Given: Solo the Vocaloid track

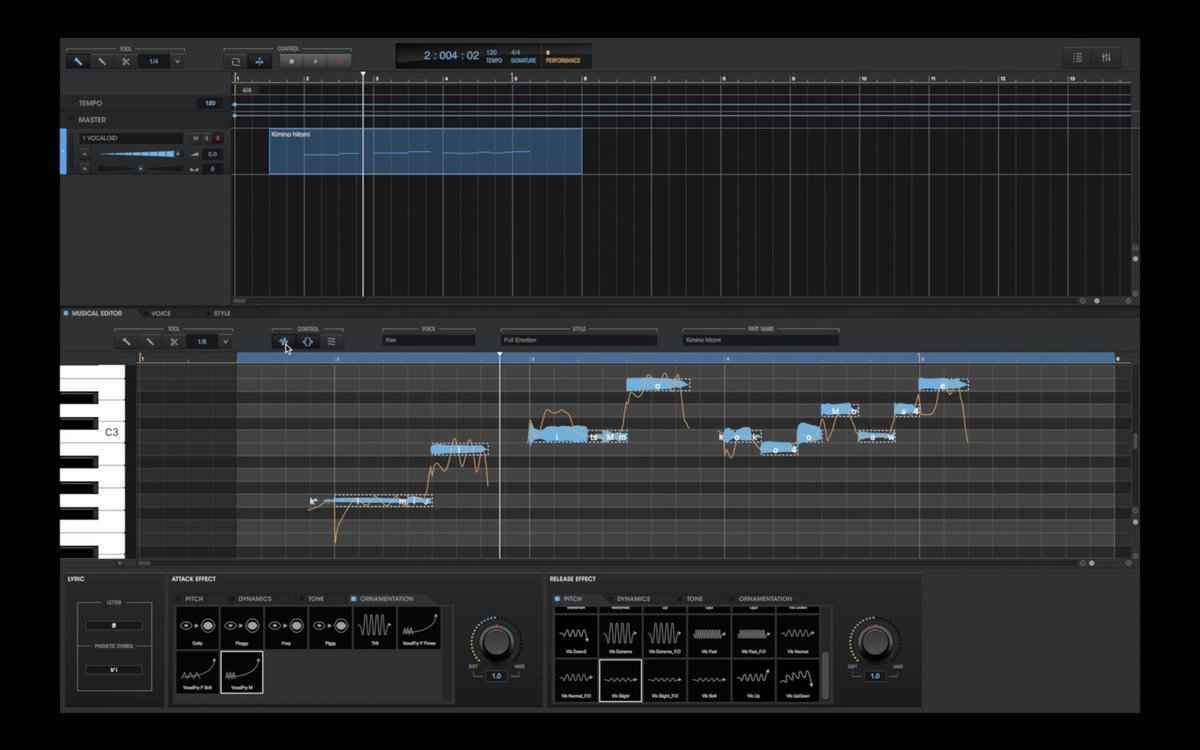Looking at the screenshot, I should click(206, 138).
